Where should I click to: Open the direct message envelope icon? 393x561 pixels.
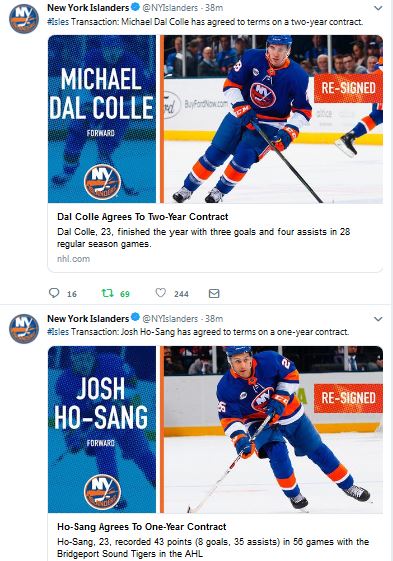(x=214, y=293)
